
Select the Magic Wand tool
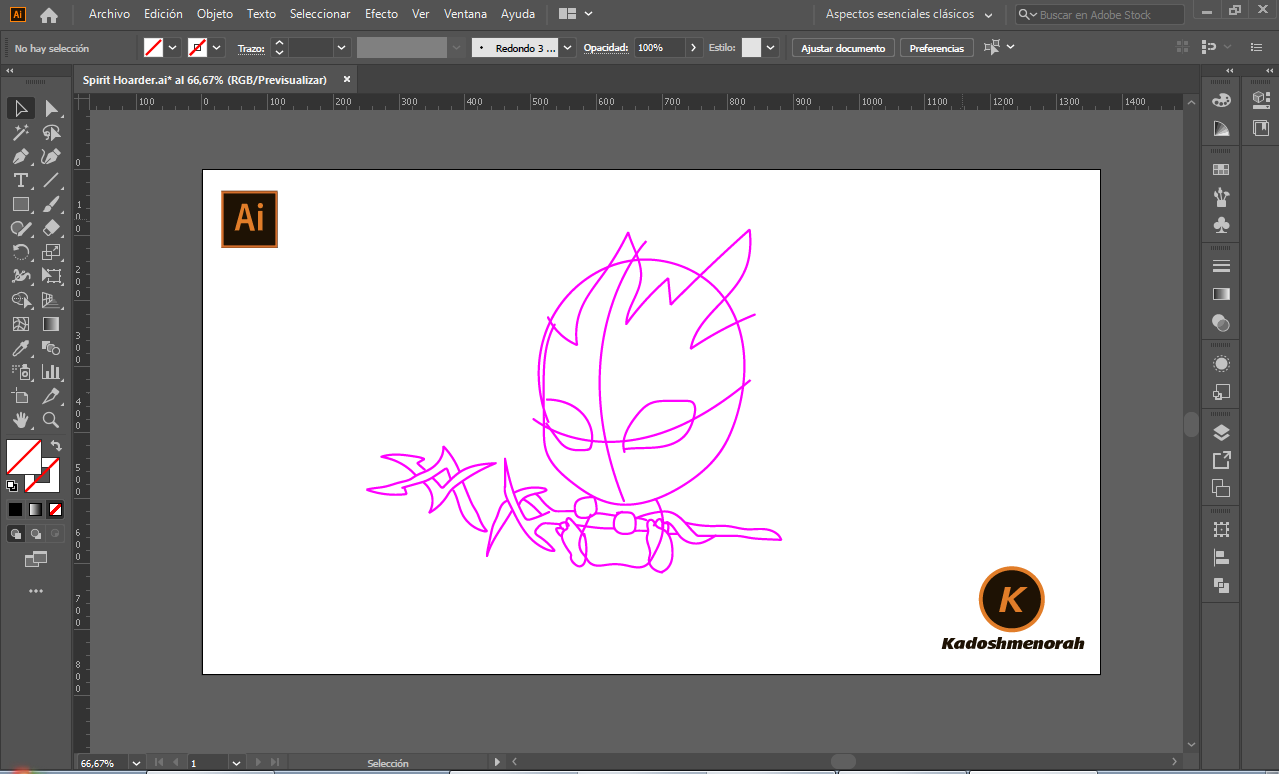point(21,132)
